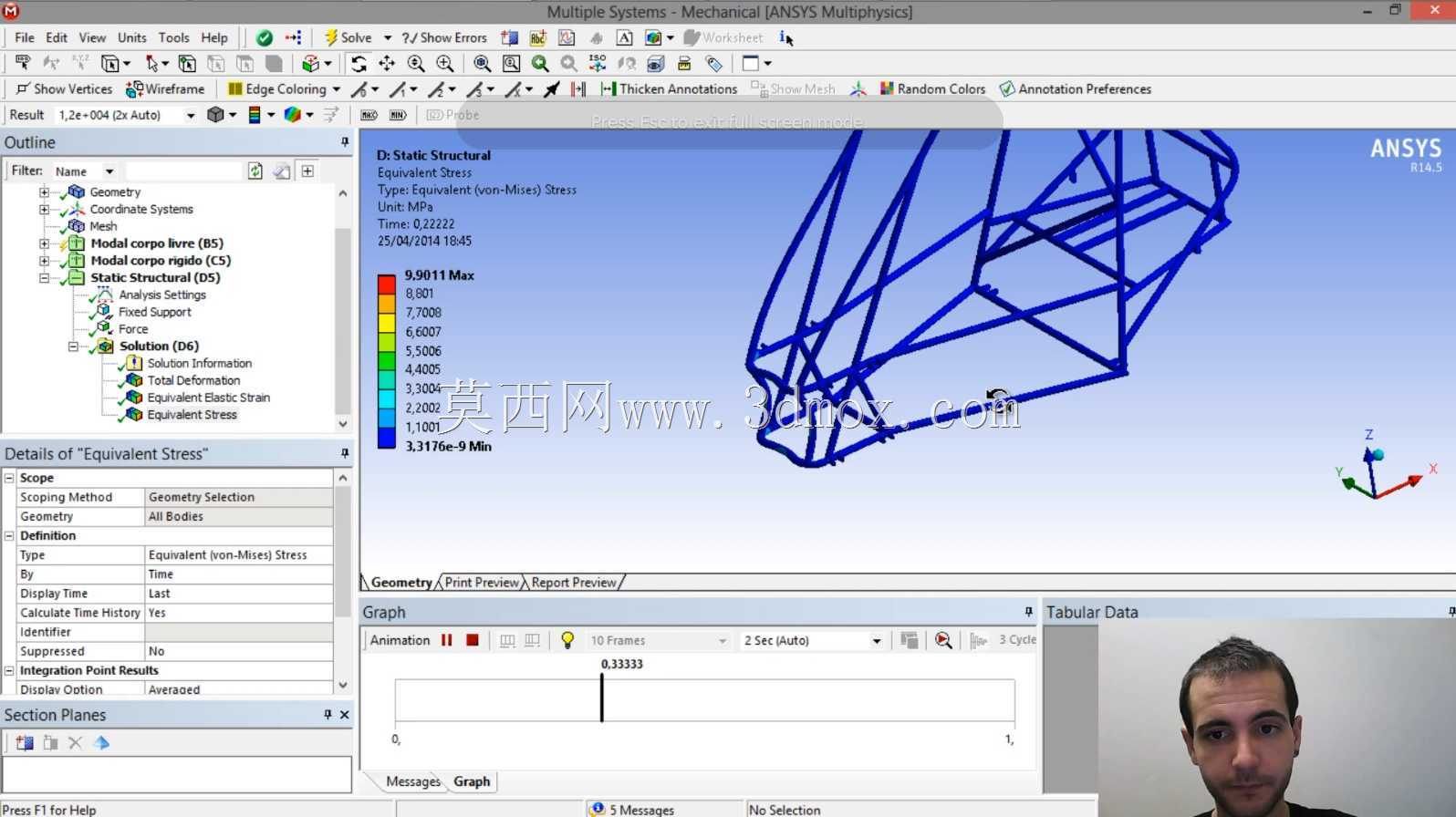Toggle the Magnifier Window icon
This screenshot has height=817, width=1456.
coord(512,64)
